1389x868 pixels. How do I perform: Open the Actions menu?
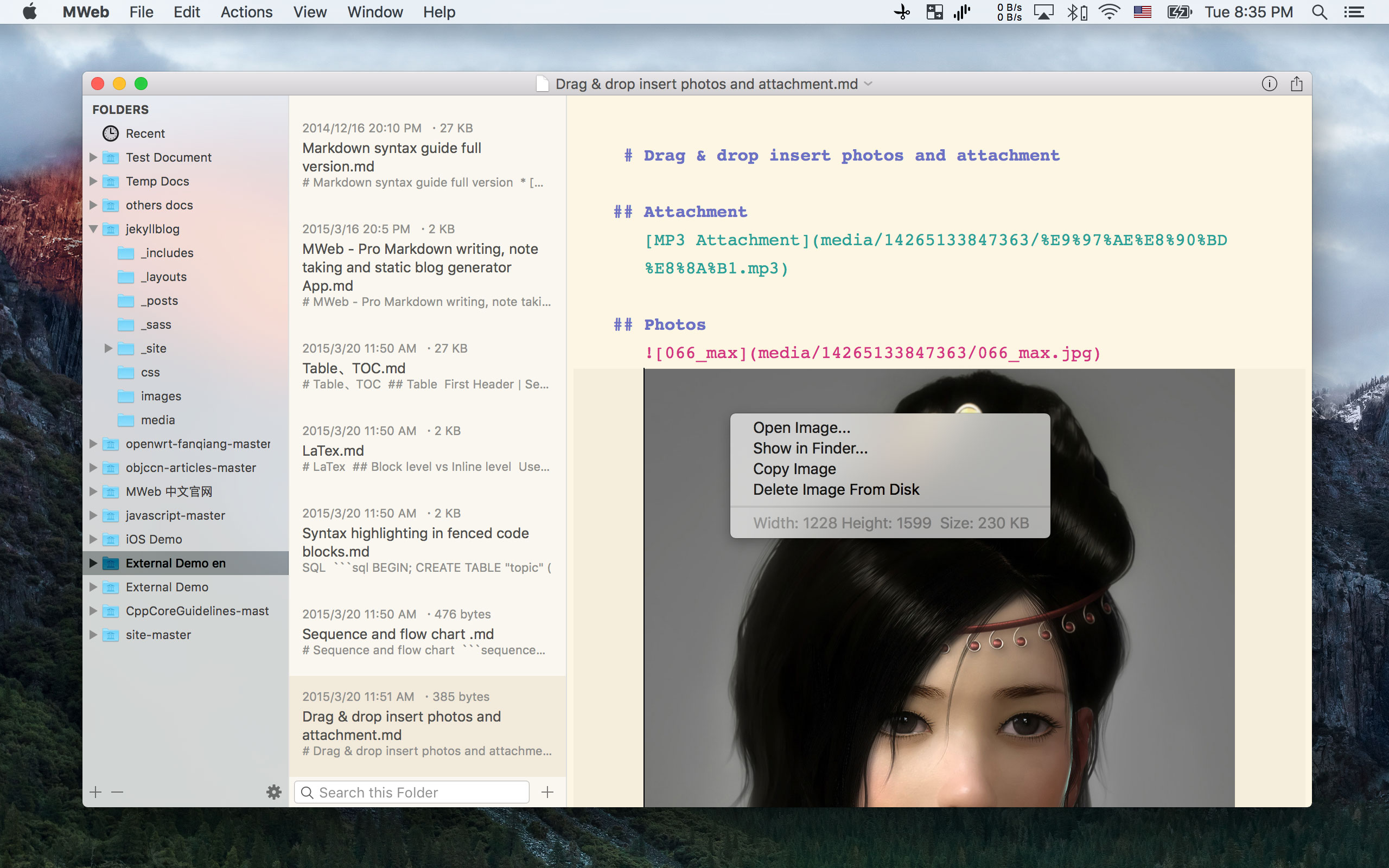[246, 12]
